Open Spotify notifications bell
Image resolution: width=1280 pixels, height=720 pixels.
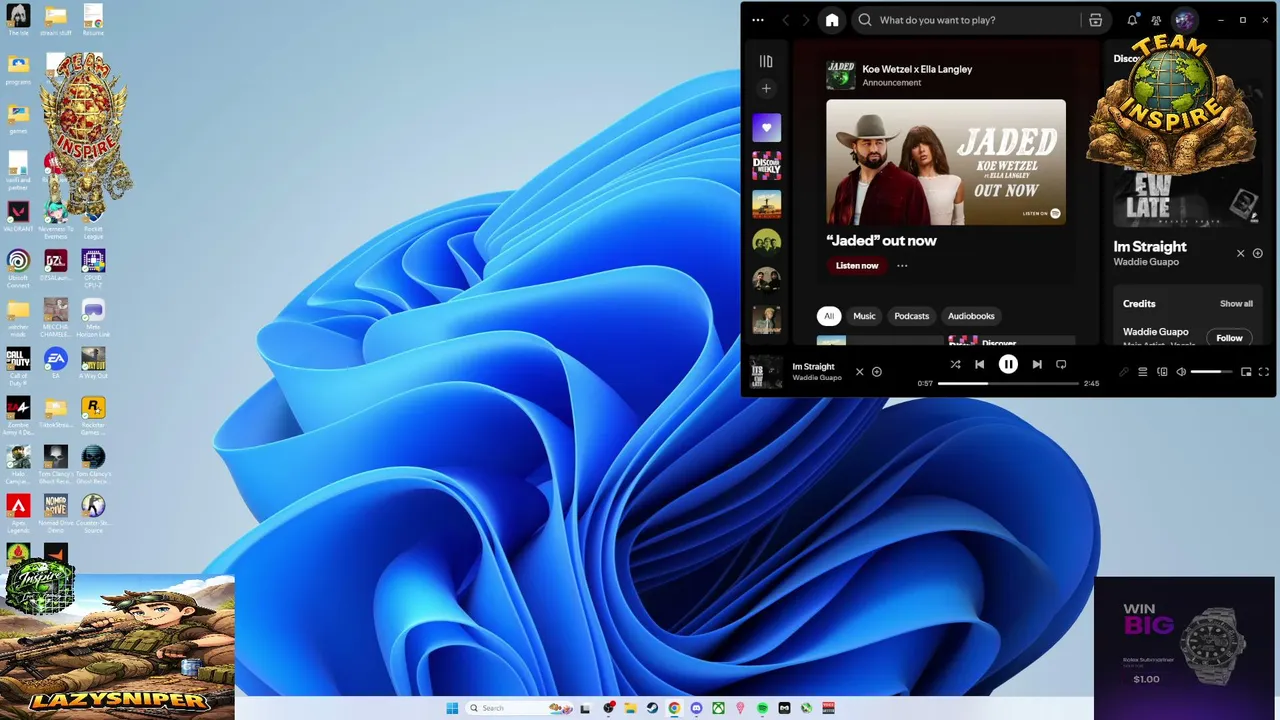tap(1132, 20)
